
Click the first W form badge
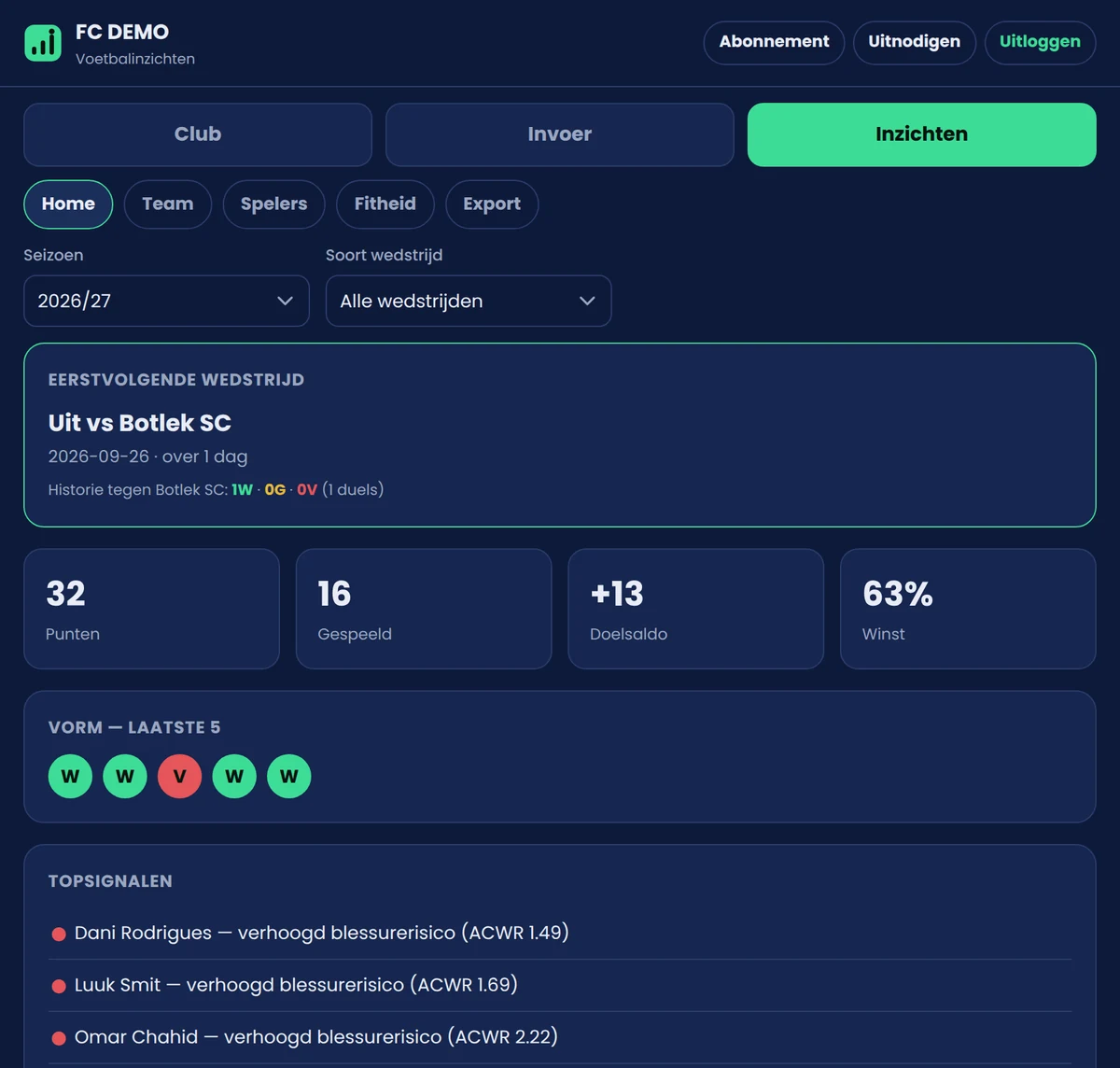tap(70, 776)
